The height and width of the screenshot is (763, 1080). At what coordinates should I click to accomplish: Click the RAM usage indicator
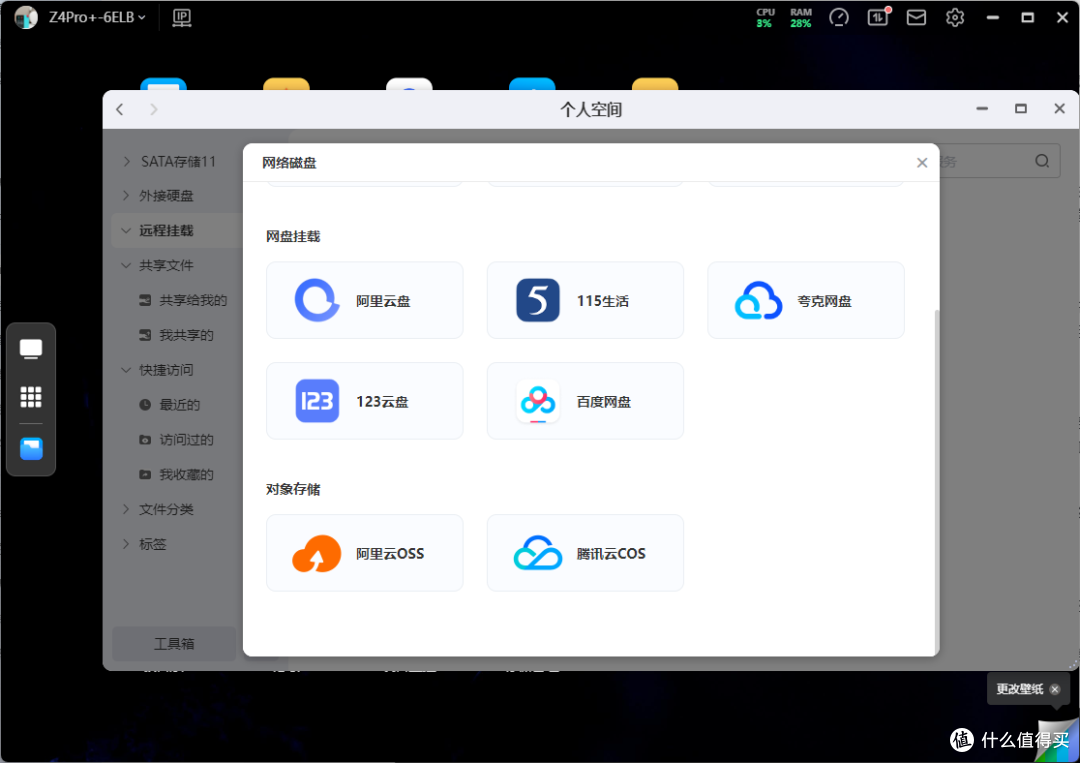click(800, 17)
